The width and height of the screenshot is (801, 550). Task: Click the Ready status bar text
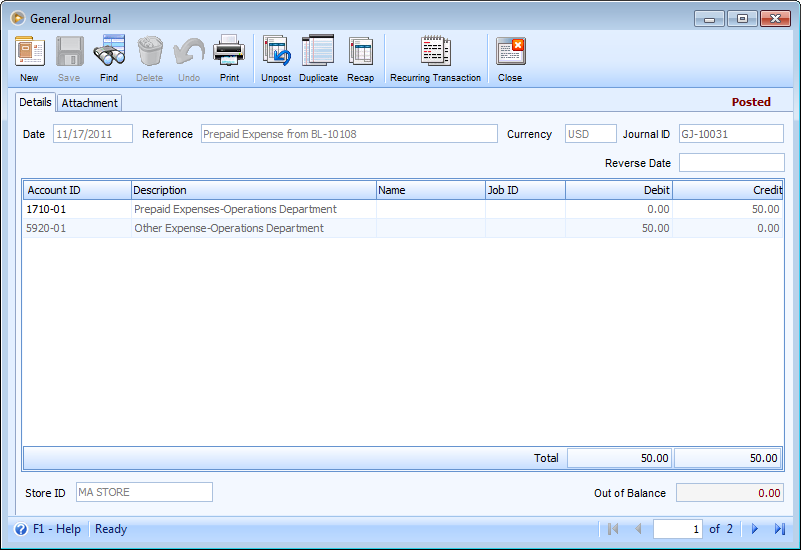pos(111,529)
